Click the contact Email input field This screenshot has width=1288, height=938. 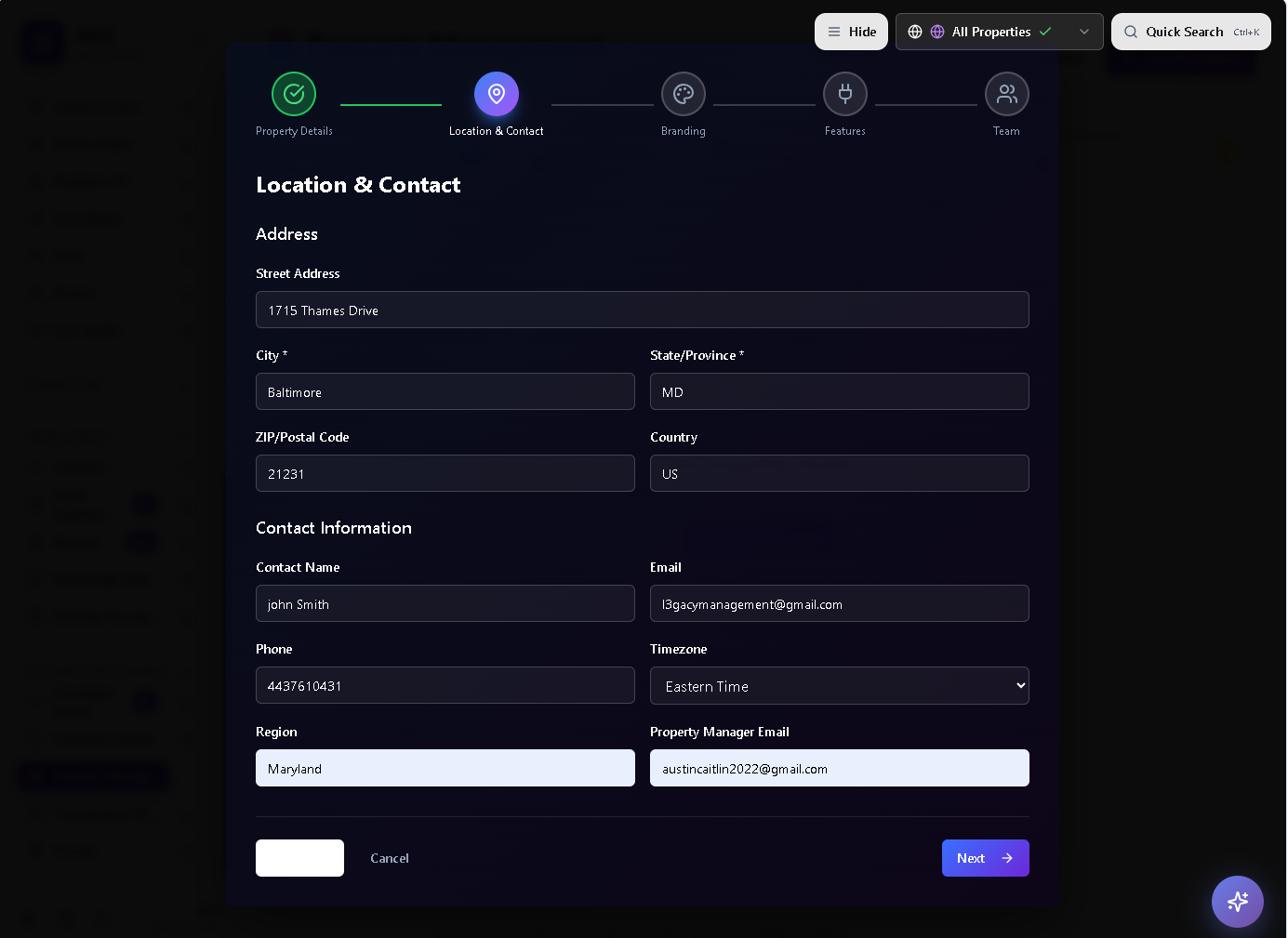click(x=839, y=604)
